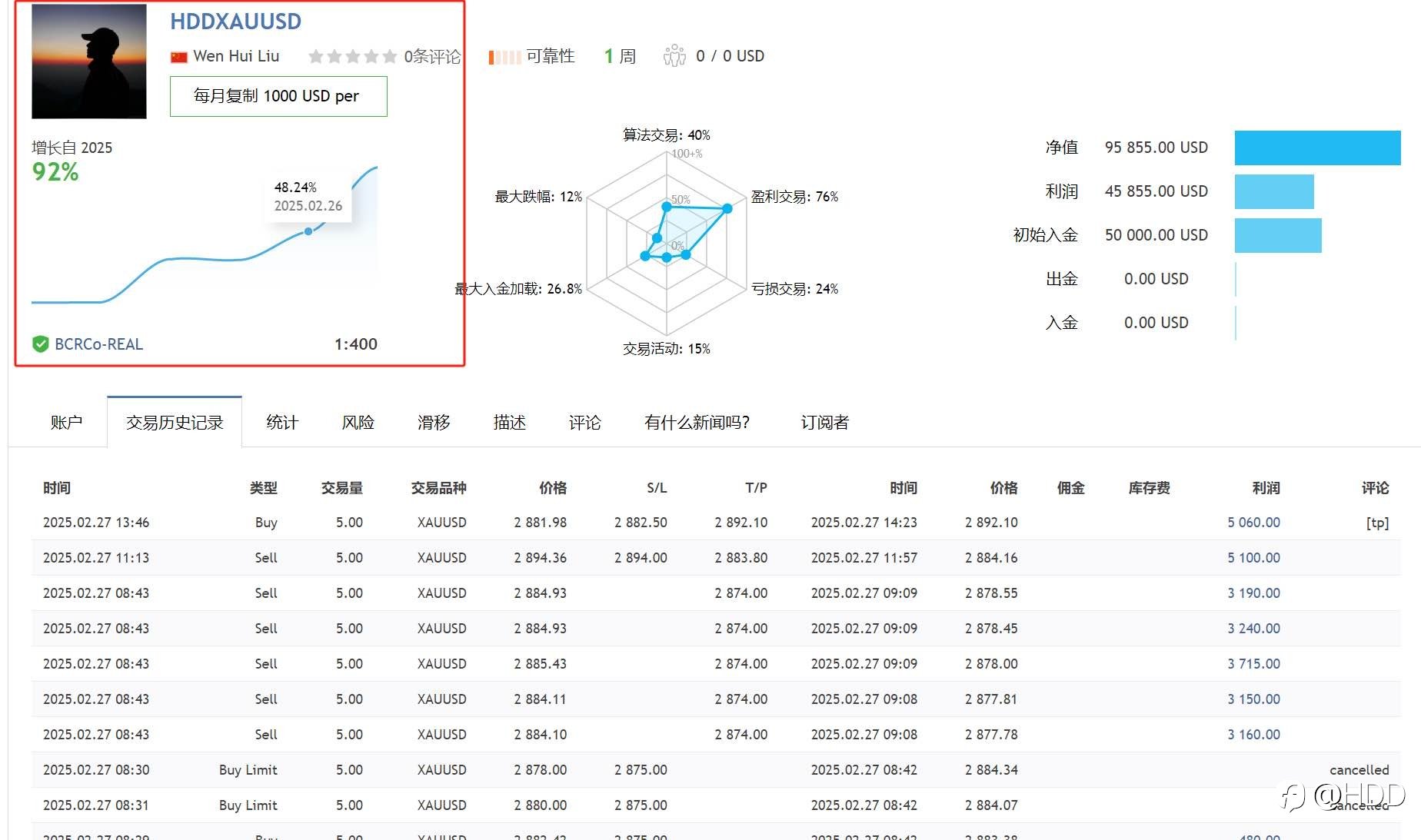Click the 净值 equity bar
The width and height of the screenshot is (1421, 840).
(x=1317, y=148)
